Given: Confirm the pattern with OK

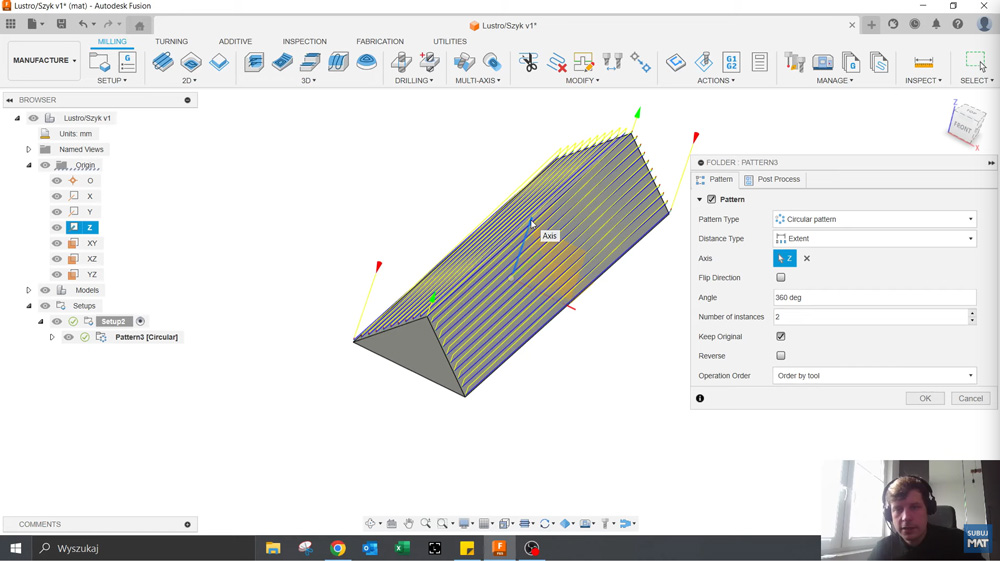Looking at the screenshot, I should tap(925, 398).
